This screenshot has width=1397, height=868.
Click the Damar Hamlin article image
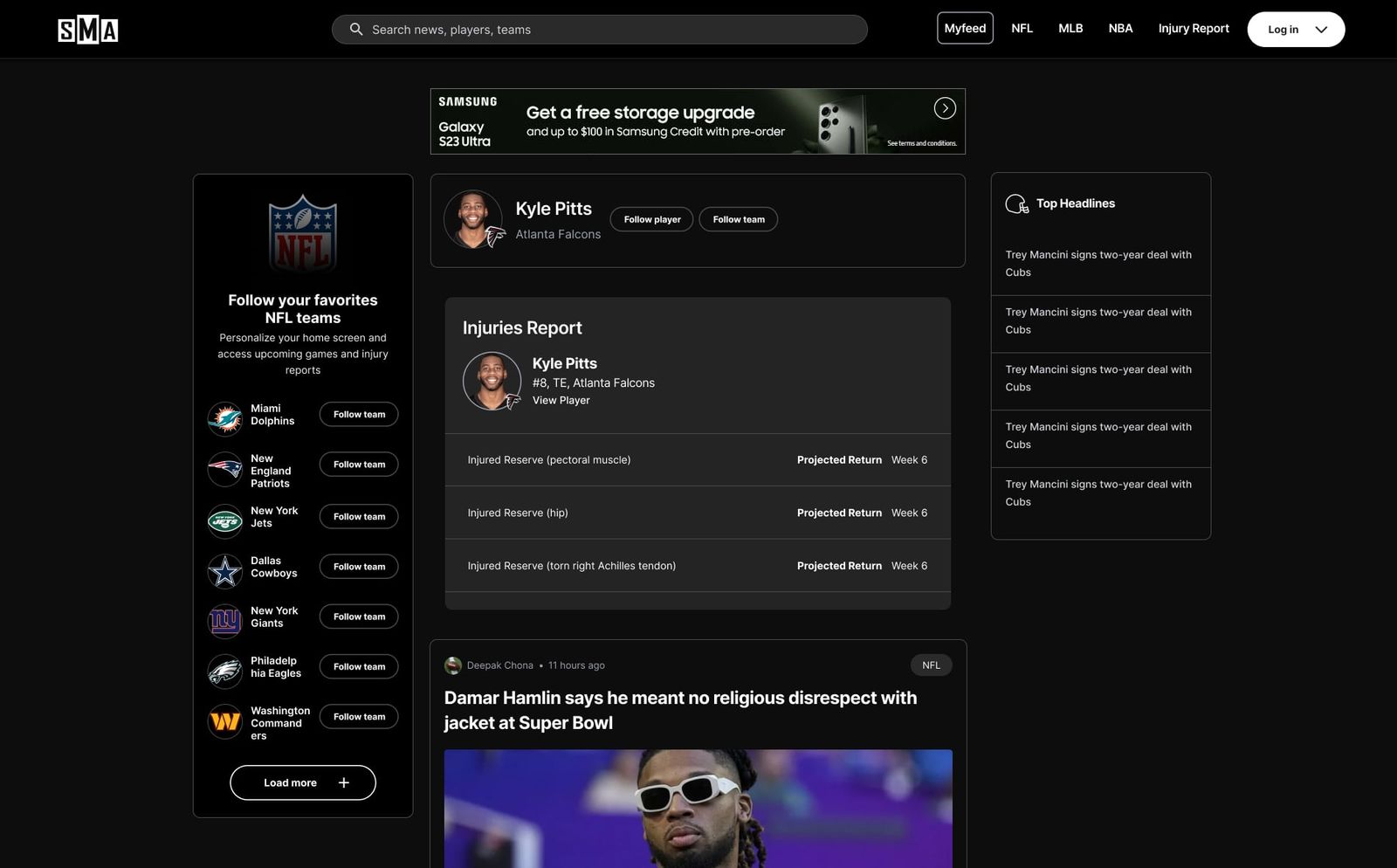[698, 809]
